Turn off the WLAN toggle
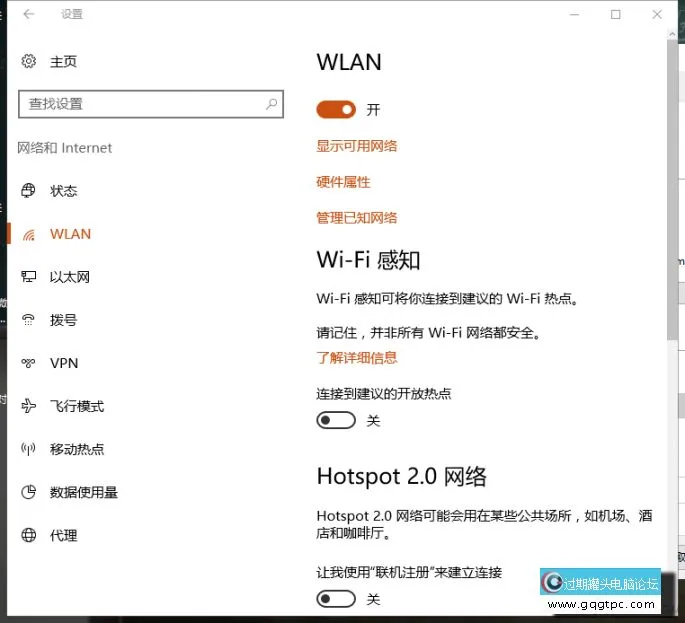This screenshot has width=685, height=623. pyautogui.click(x=336, y=110)
